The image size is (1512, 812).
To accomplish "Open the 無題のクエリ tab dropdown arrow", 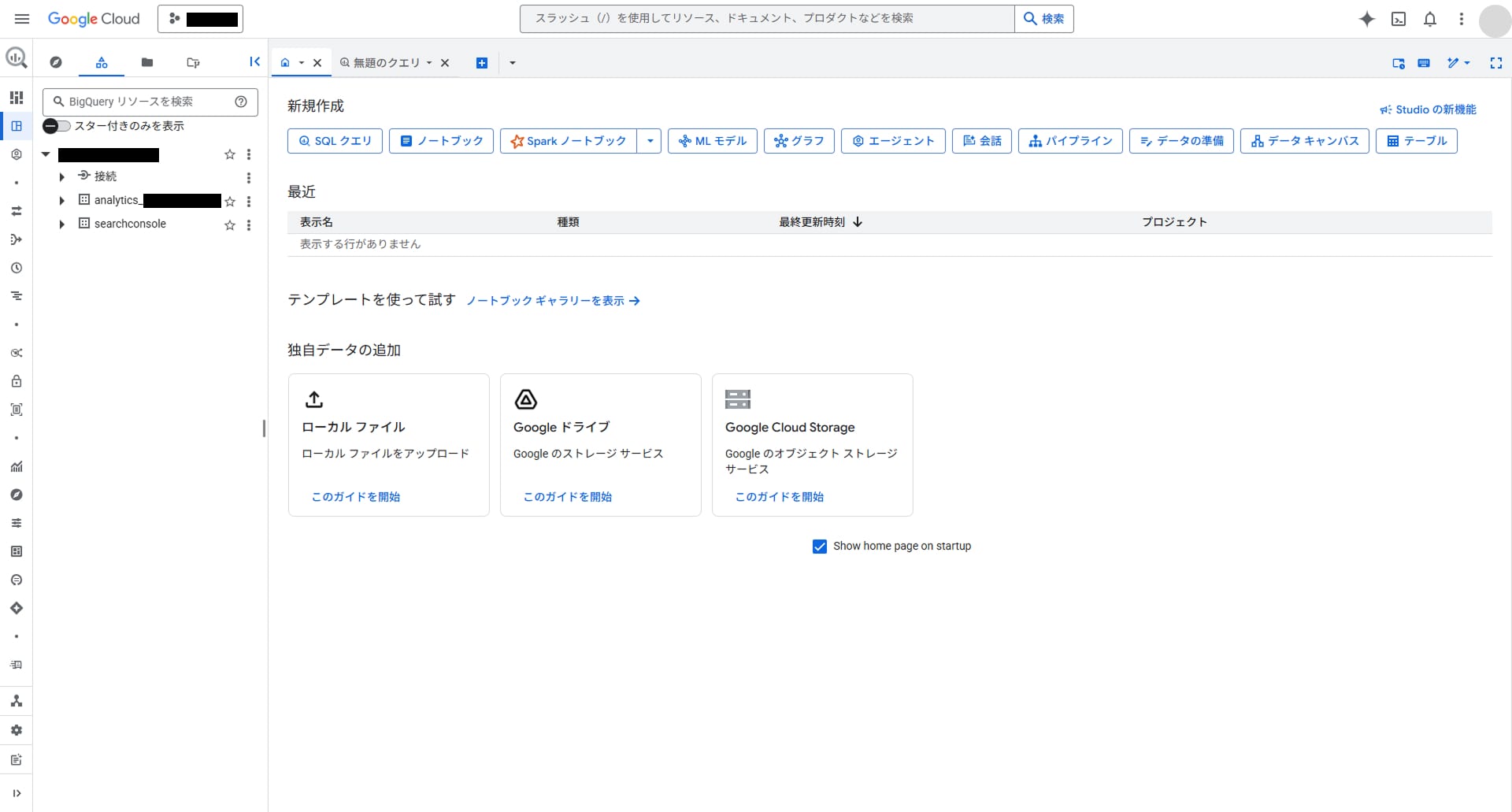I will (x=429, y=63).
